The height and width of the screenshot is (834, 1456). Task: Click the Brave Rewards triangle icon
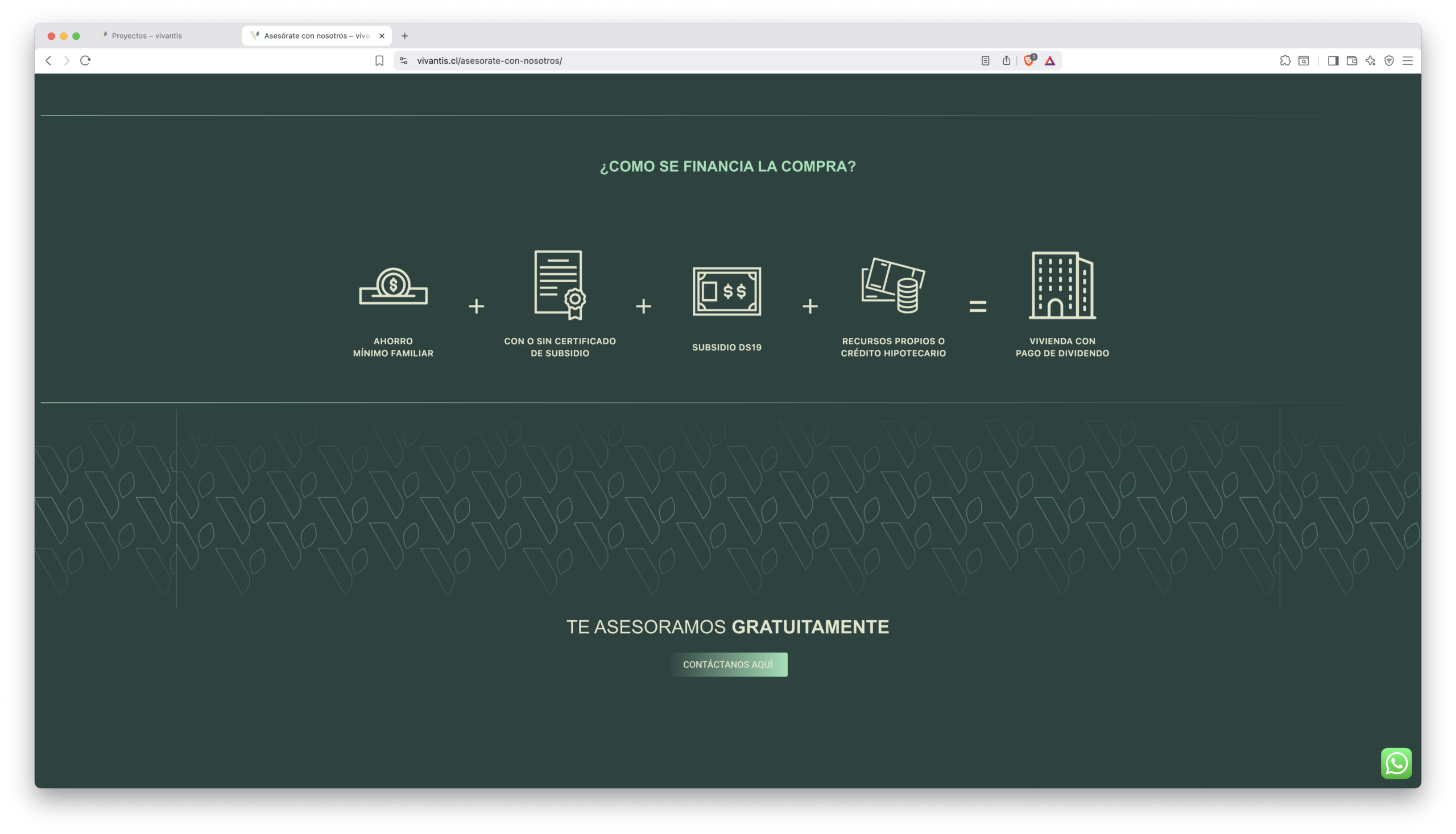1049,61
